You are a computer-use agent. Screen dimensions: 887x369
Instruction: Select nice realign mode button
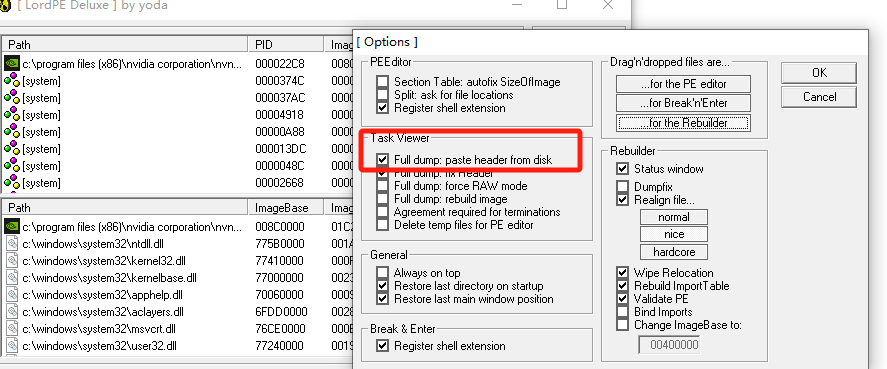(674, 234)
